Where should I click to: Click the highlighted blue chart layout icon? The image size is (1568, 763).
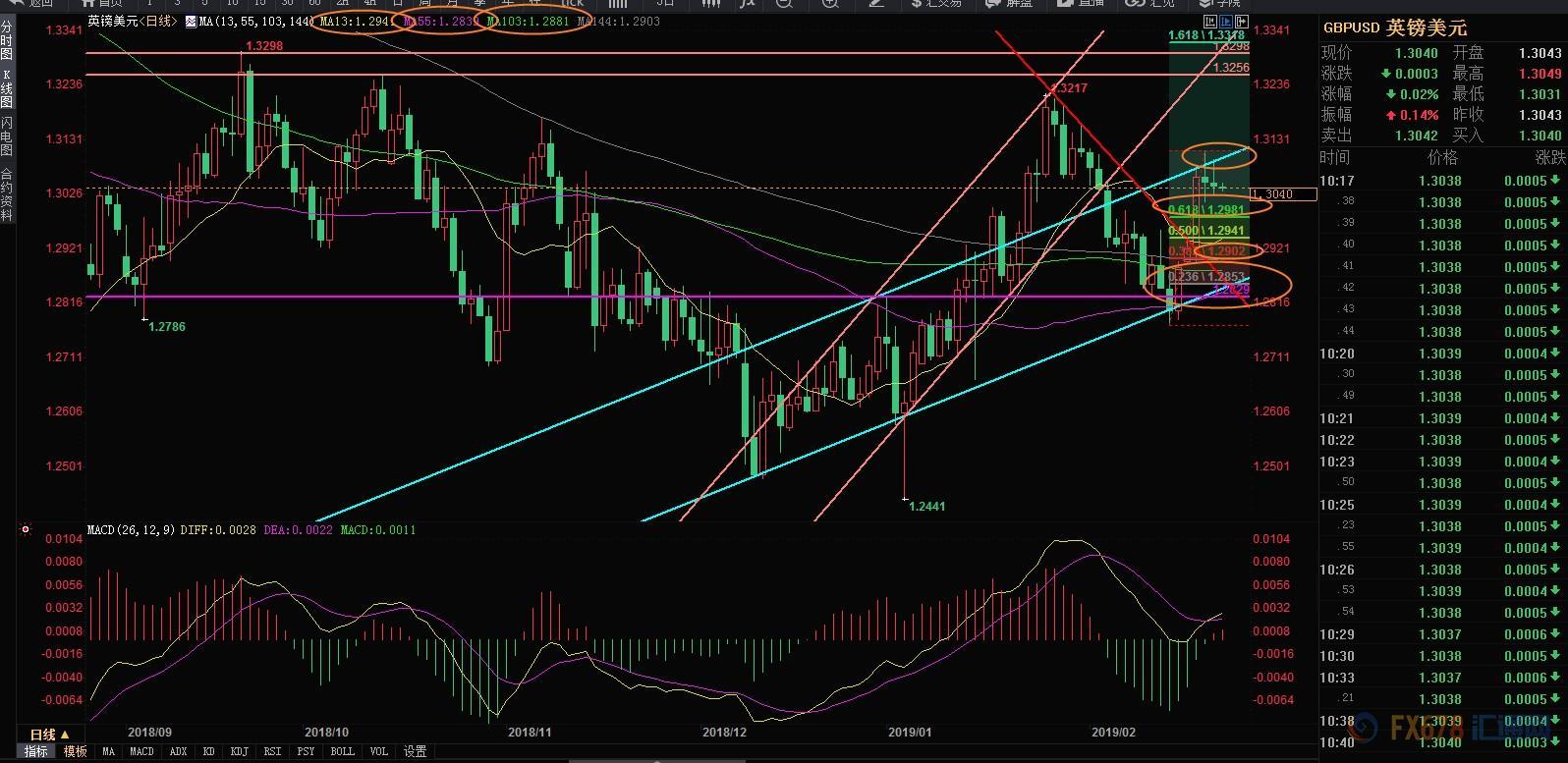1227,21
